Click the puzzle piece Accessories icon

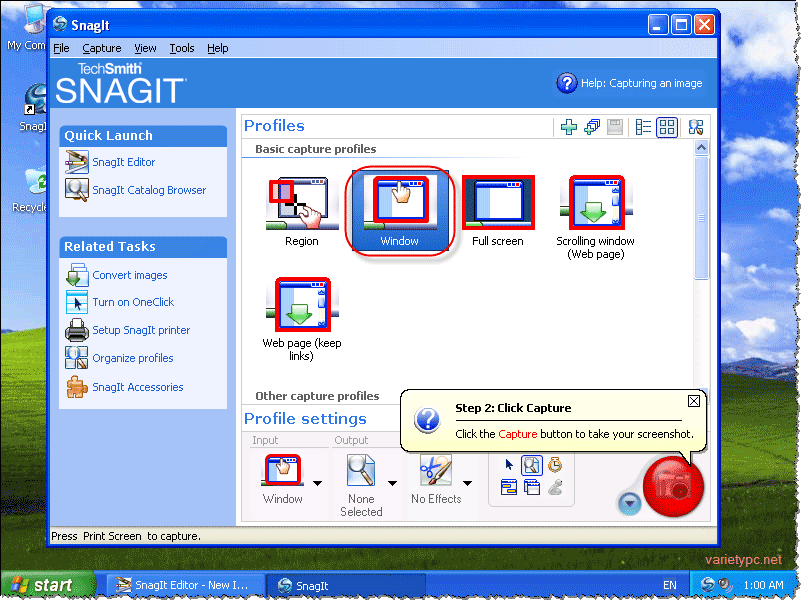77,387
